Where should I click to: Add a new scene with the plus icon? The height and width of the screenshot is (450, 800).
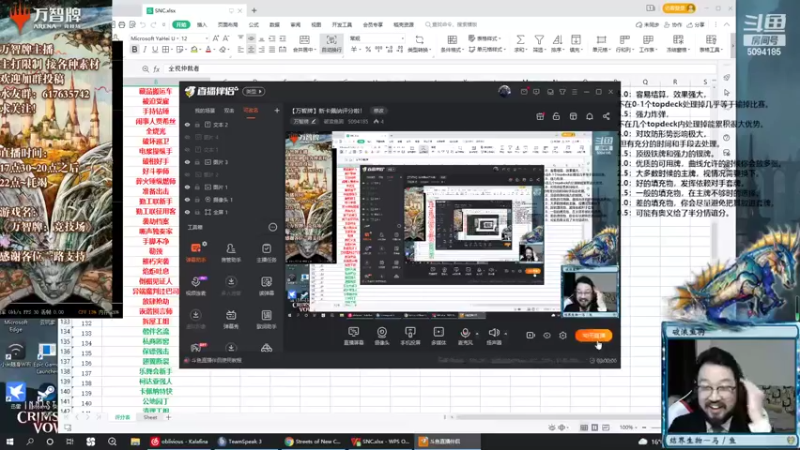[277, 110]
